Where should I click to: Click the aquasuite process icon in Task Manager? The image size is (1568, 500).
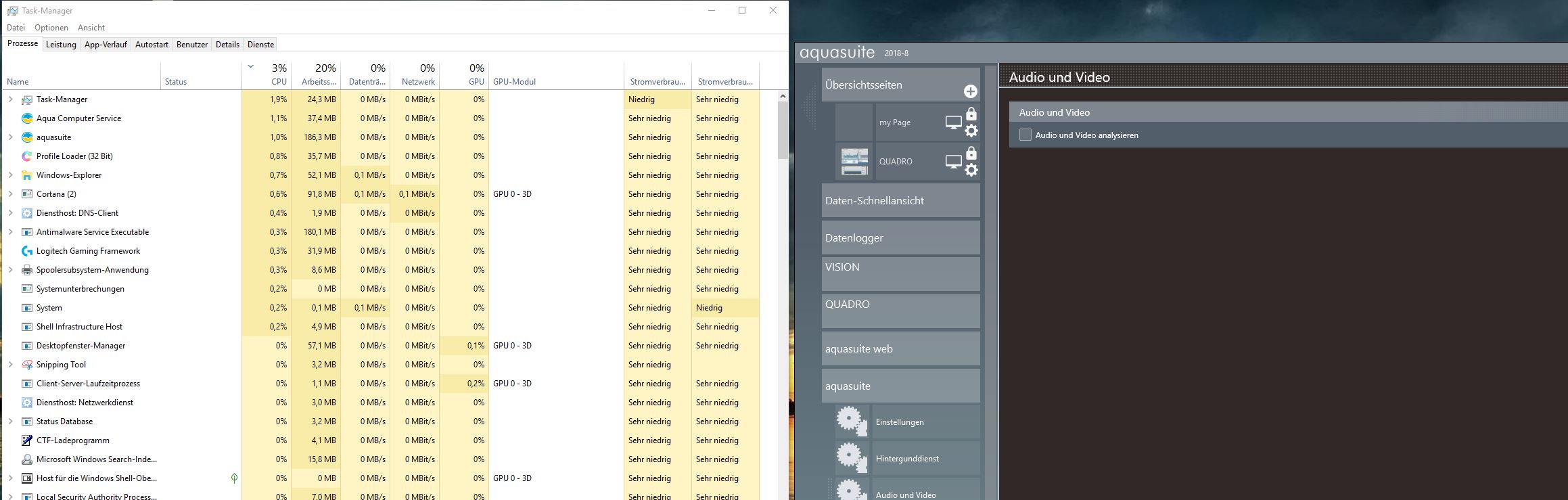pyautogui.click(x=27, y=137)
